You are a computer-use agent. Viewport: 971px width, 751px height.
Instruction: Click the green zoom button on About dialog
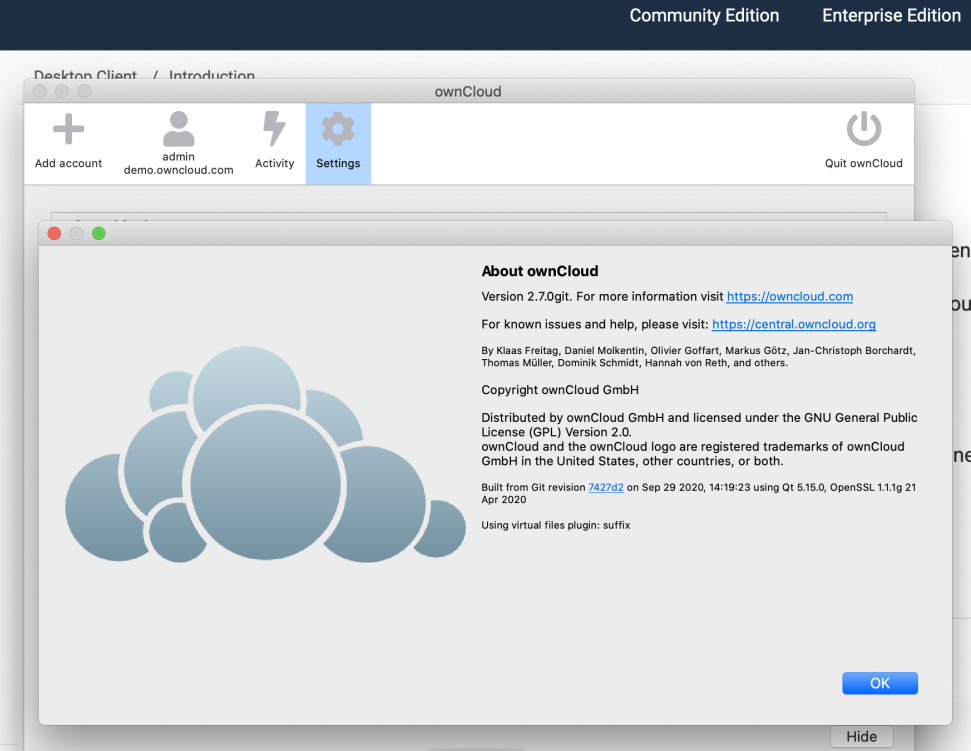pos(98,233)
